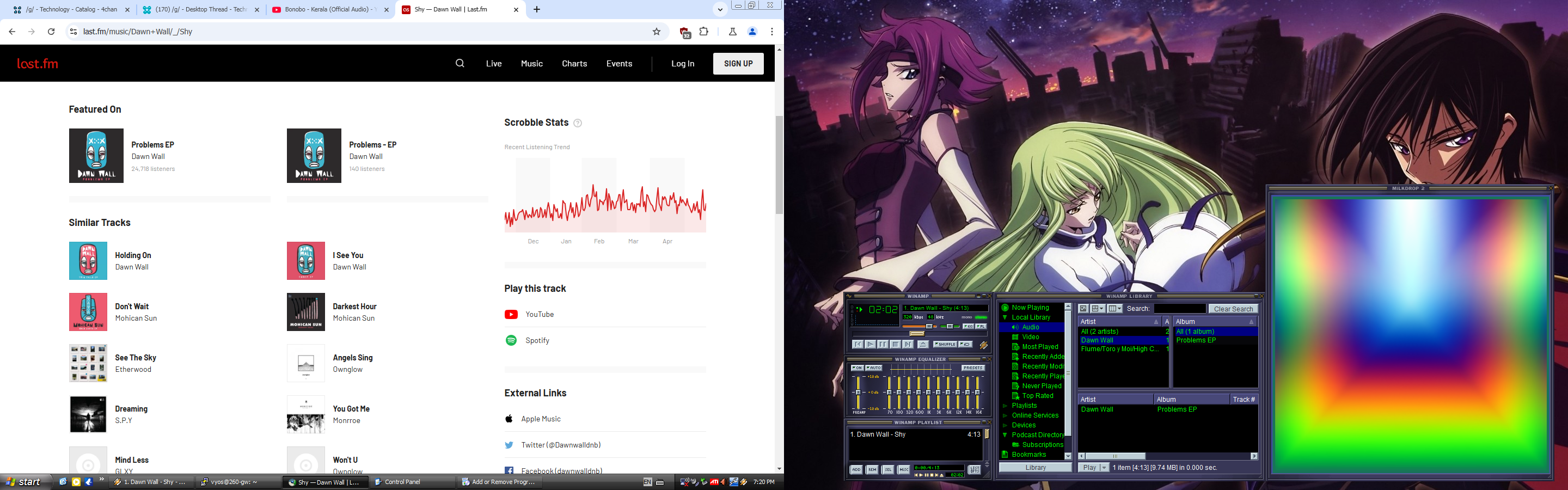Open playlist LIST OPTS menu

(975, 470)
